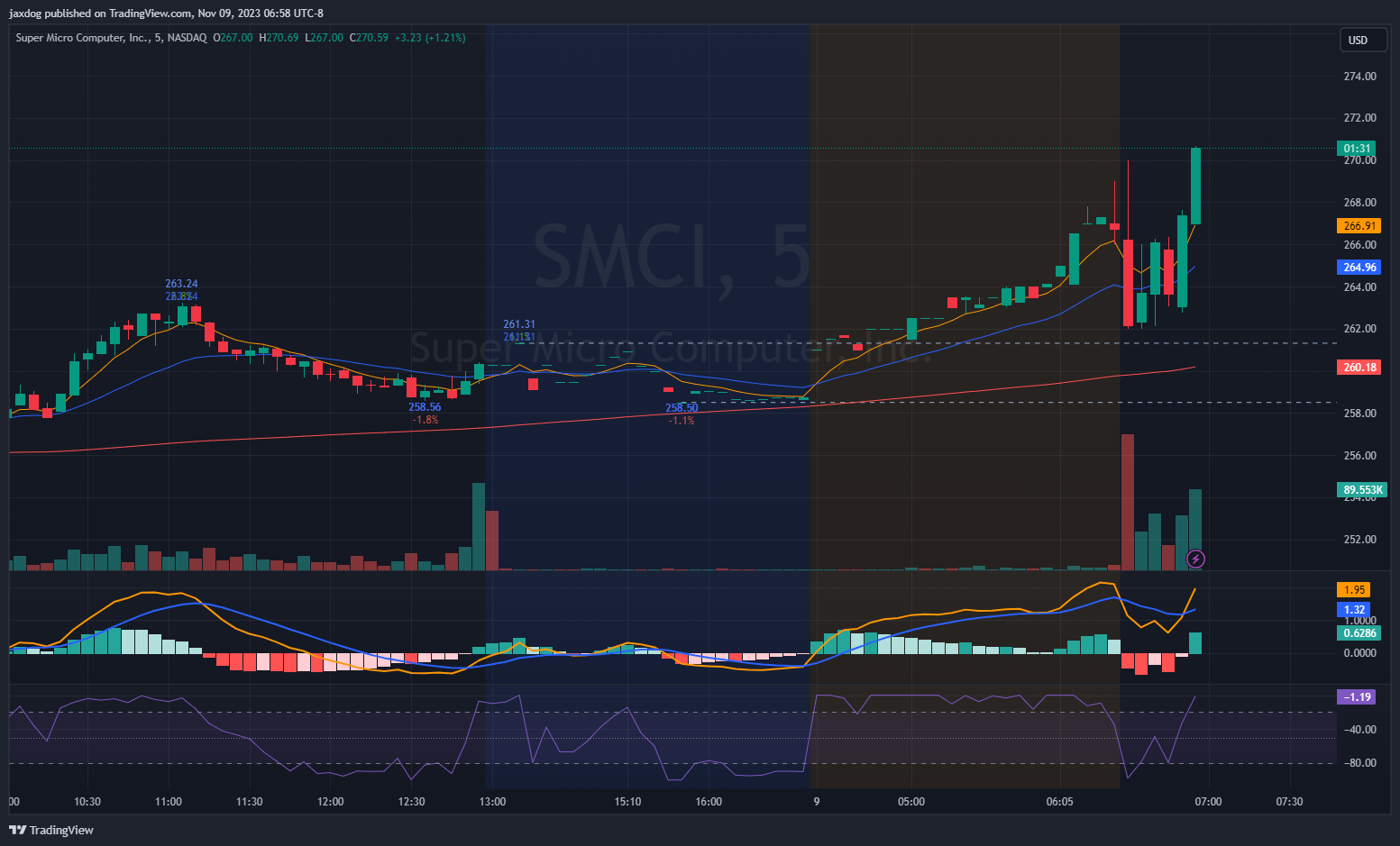
Task: Click the −1.8% annotation under 258.56
Action: tap(425, 420)
